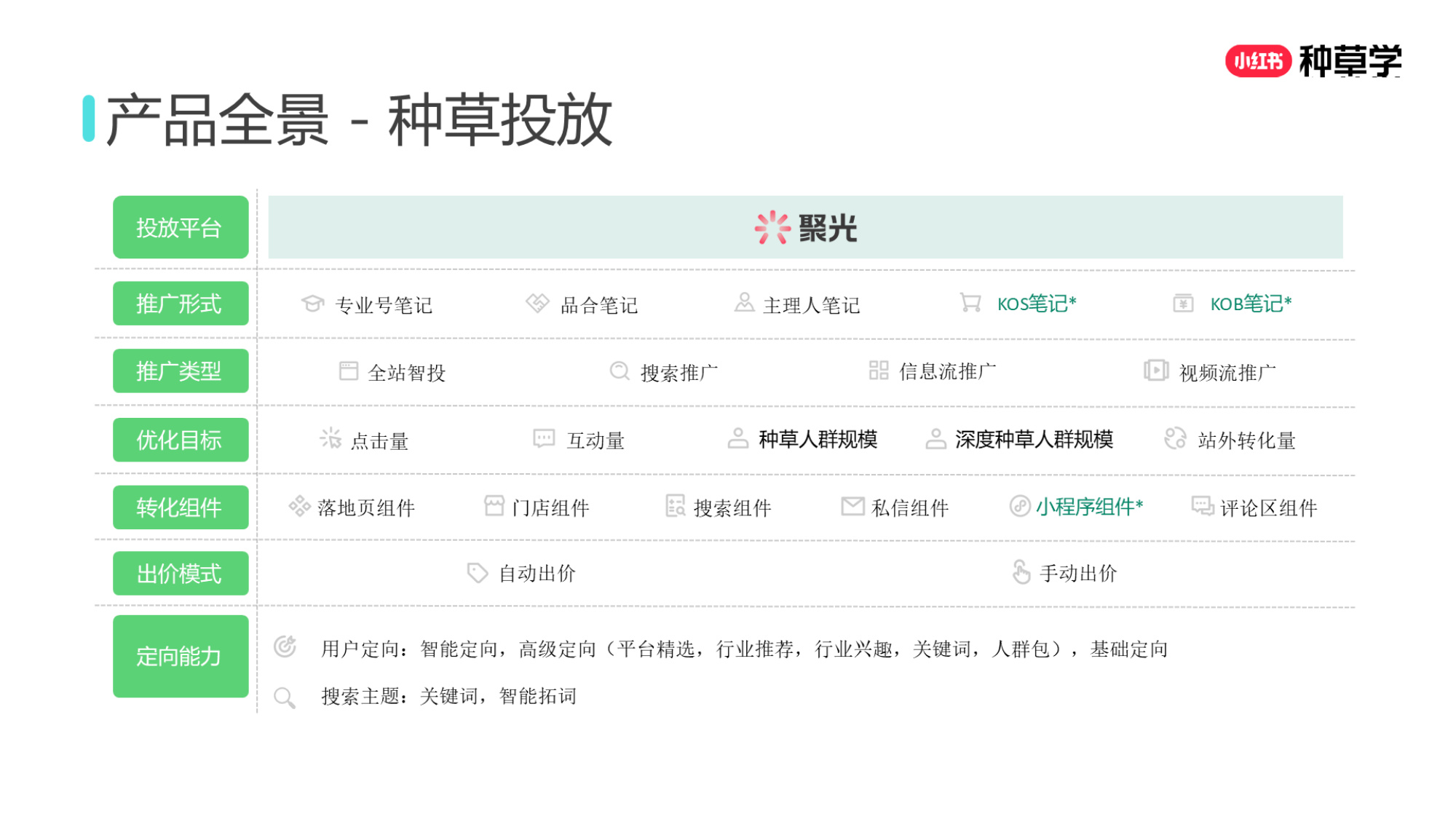The width and height of the screenshot is (1456, 819).
Task: Click the video player icon for 视频流推广
Action: [1157, 371]
